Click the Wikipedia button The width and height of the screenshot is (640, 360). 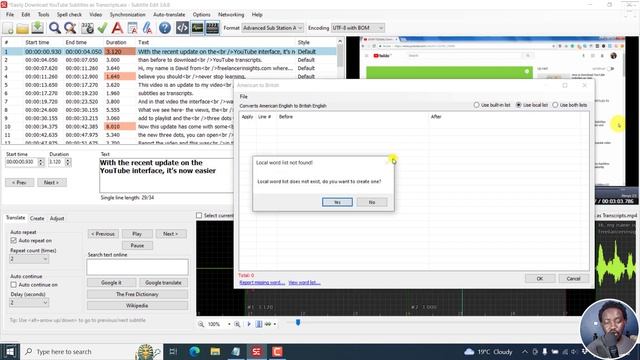click(137, 305)
